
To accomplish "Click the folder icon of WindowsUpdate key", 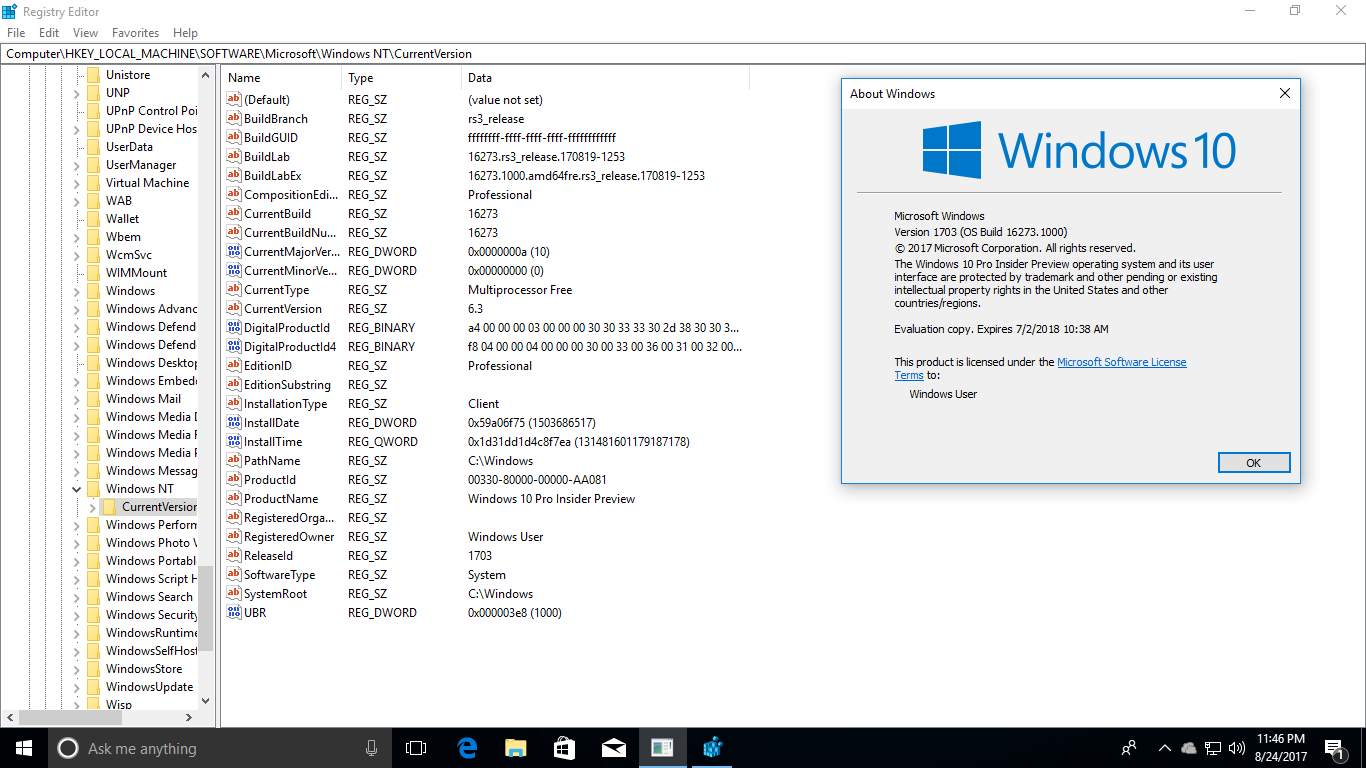I will pos(93,687).
